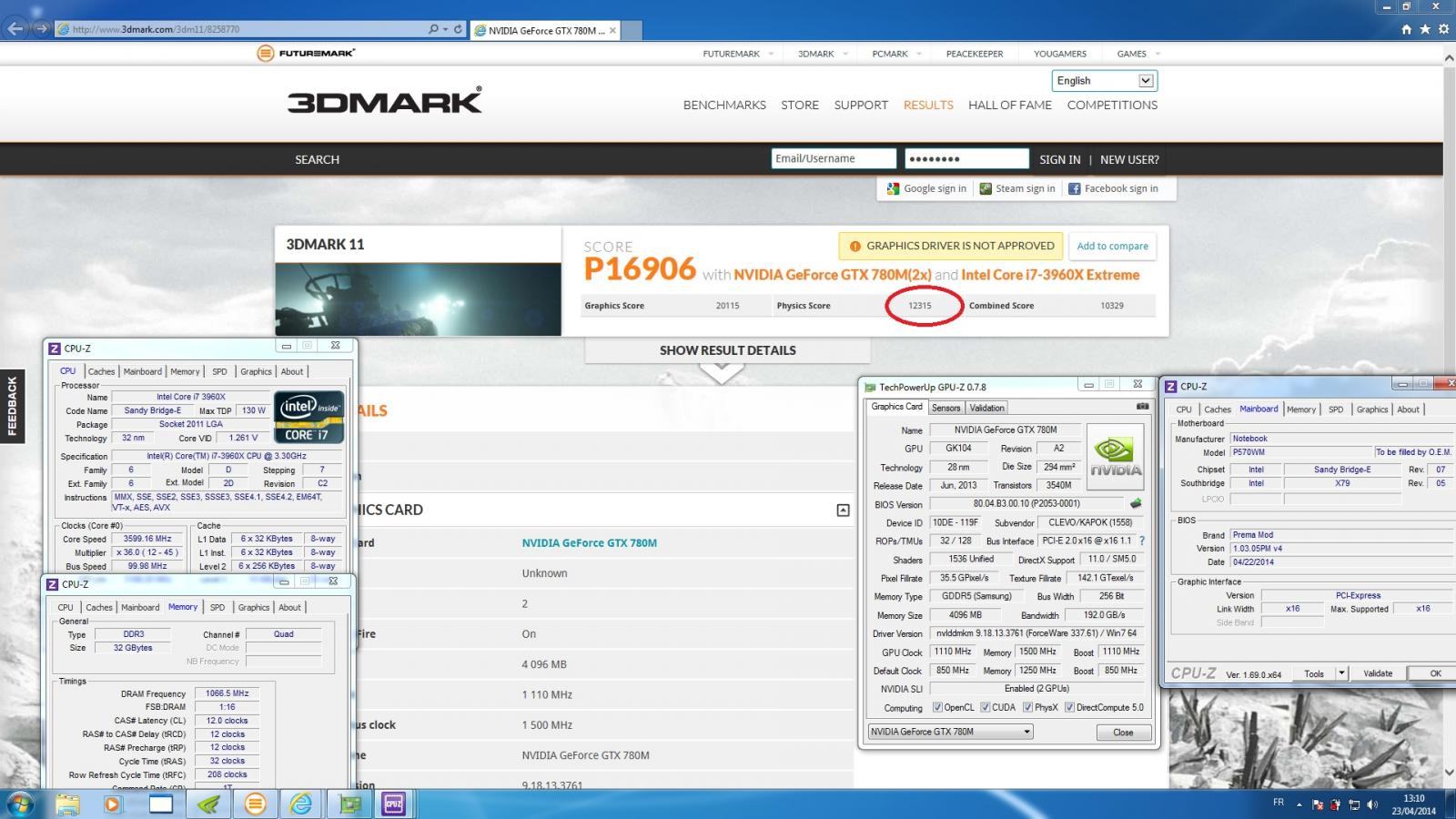This screenshot has height=819, width=1456.
Task: Collapse the Graphics Card section icon
Action: 843,511
